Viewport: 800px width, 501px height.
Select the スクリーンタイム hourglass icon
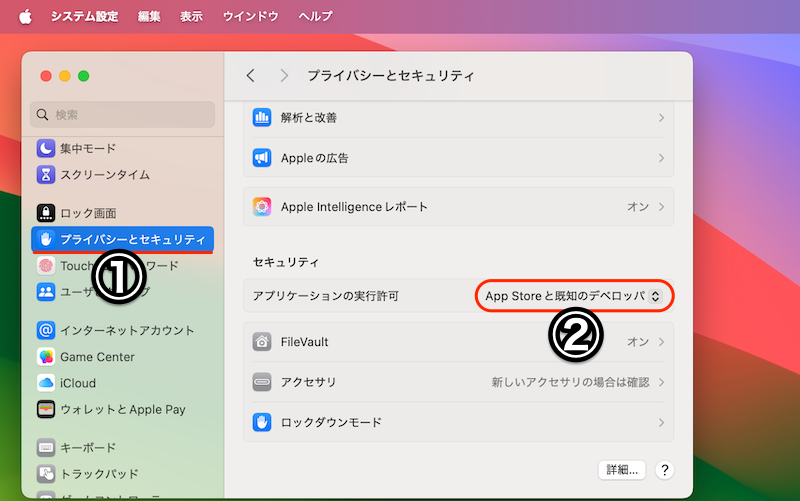[46, 174]
